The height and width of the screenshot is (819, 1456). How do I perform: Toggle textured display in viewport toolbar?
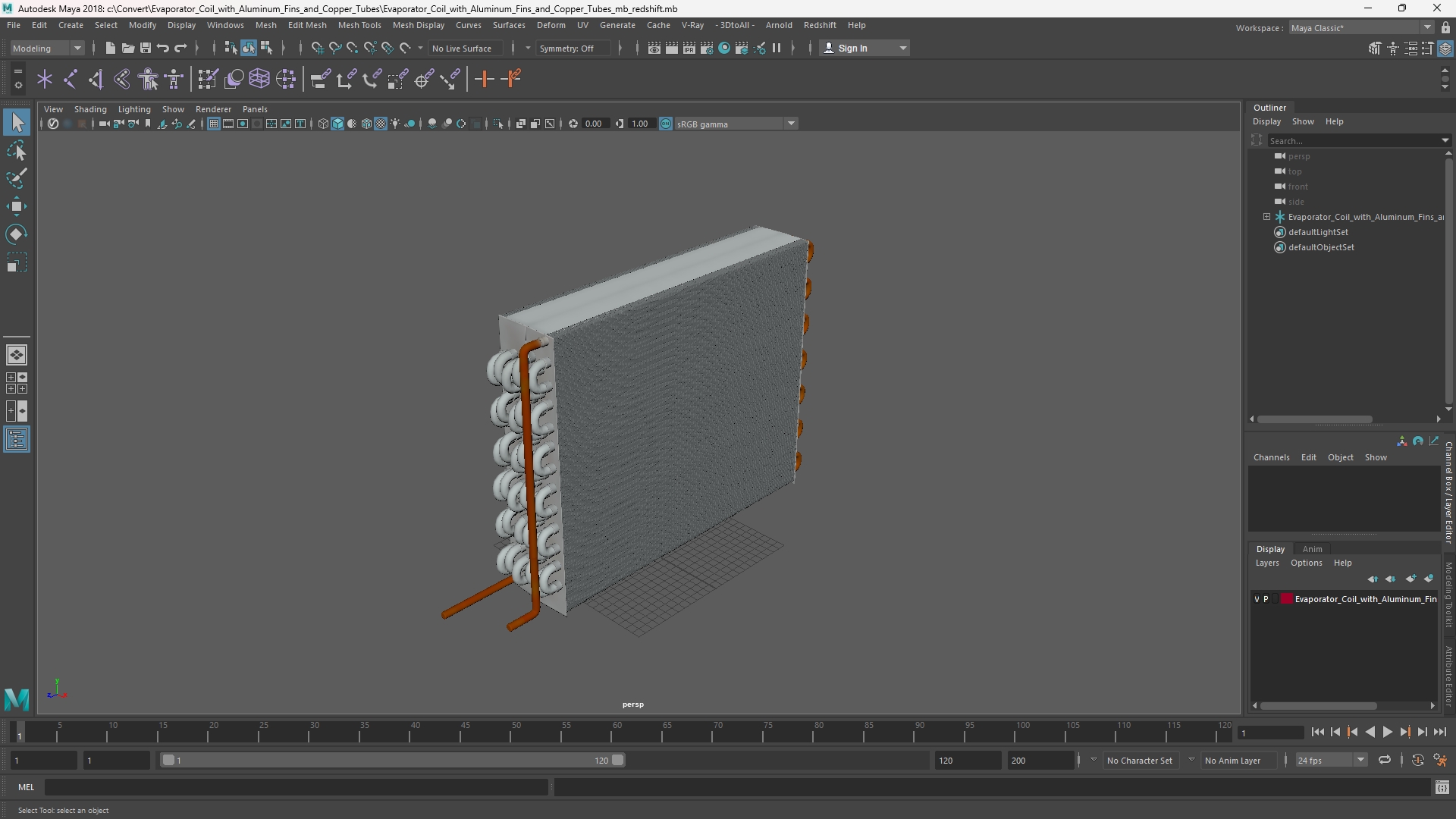click(381, 124)
